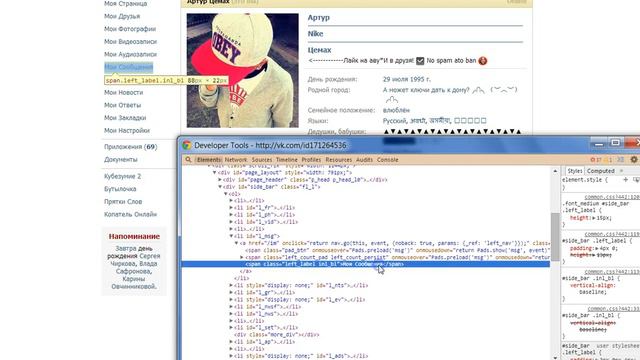640x360 pixels.
Task: Open 'Мои Новости' link
Action: point(123,93)
